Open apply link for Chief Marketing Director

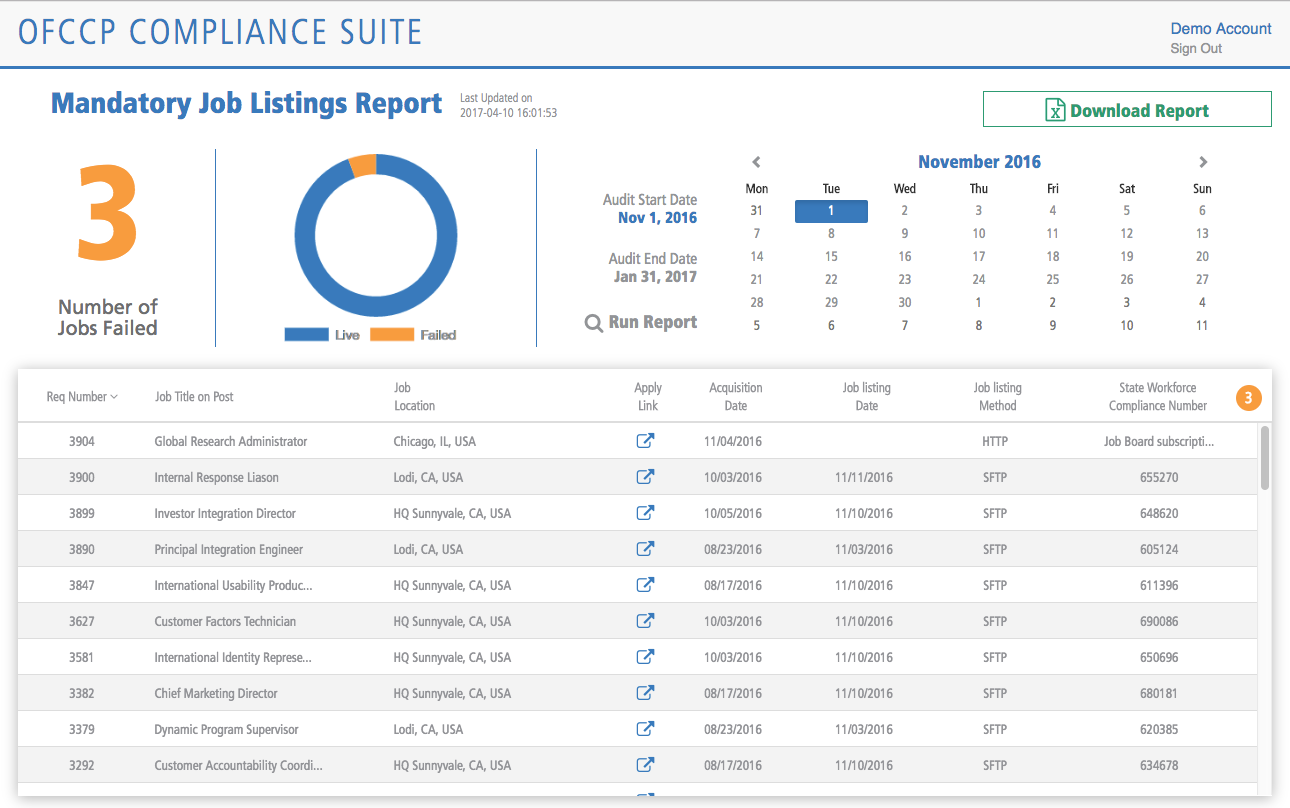pos(646,693)
